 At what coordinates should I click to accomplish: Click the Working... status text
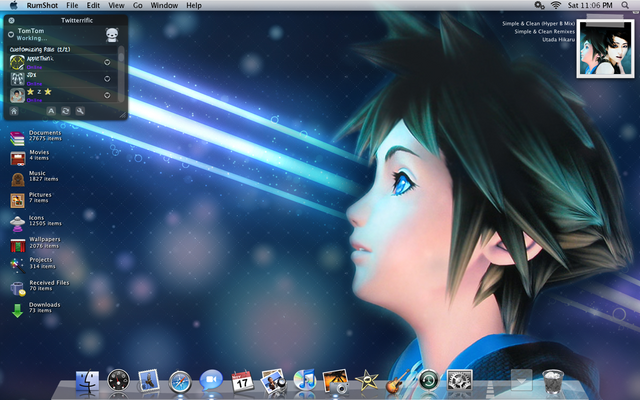pyautogui.click(x=32, y=38)
